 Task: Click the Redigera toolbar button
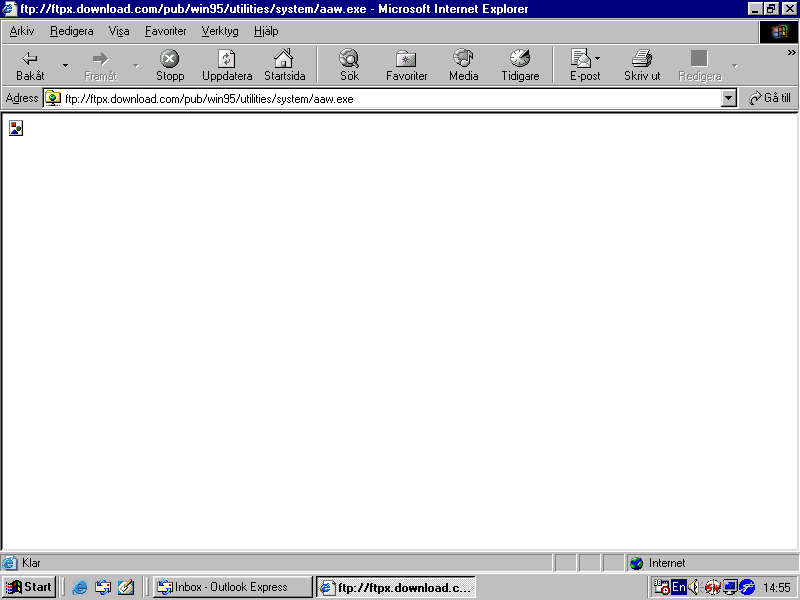pos(699,65)
